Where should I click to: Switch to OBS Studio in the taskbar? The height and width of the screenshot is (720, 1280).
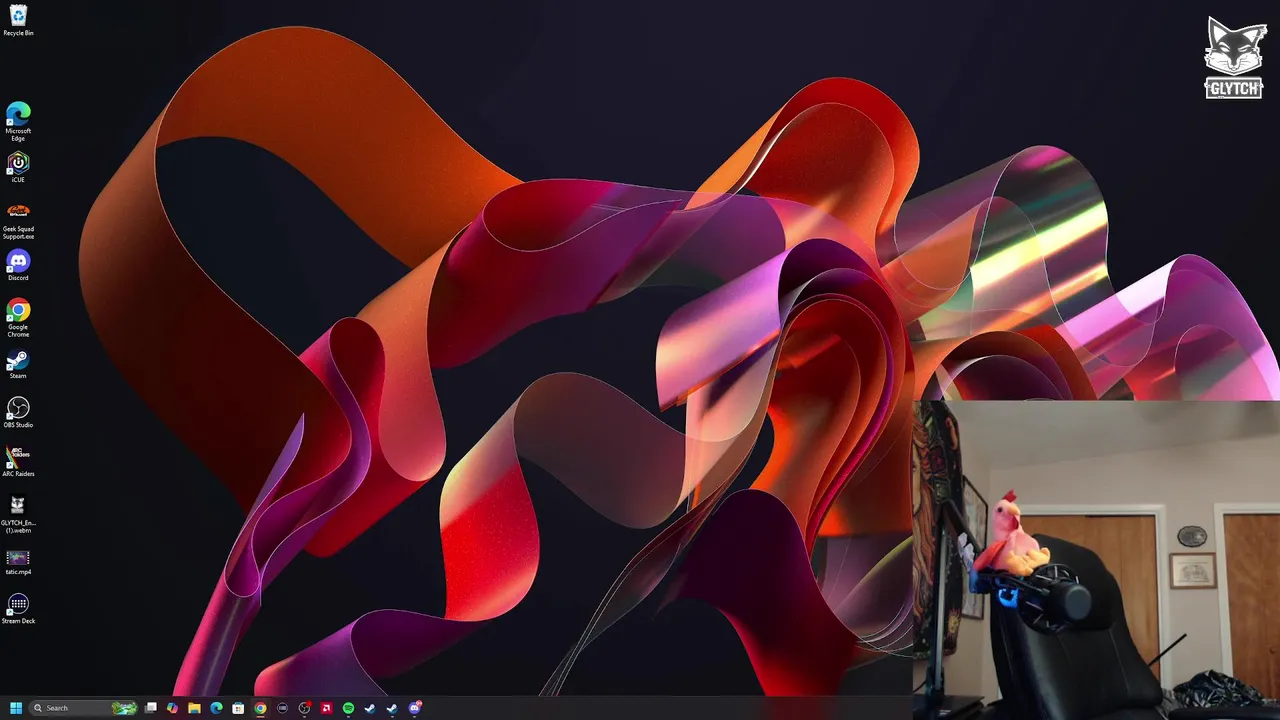point(304,708)
